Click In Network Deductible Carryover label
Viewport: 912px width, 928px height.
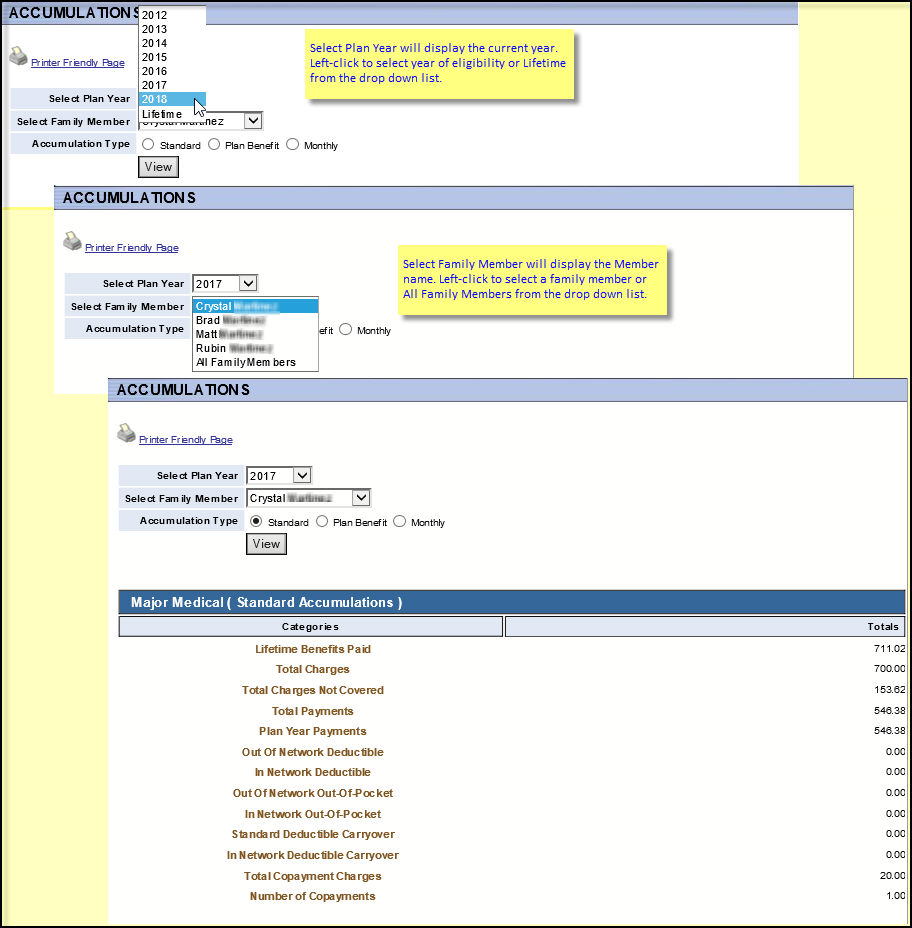312,855
